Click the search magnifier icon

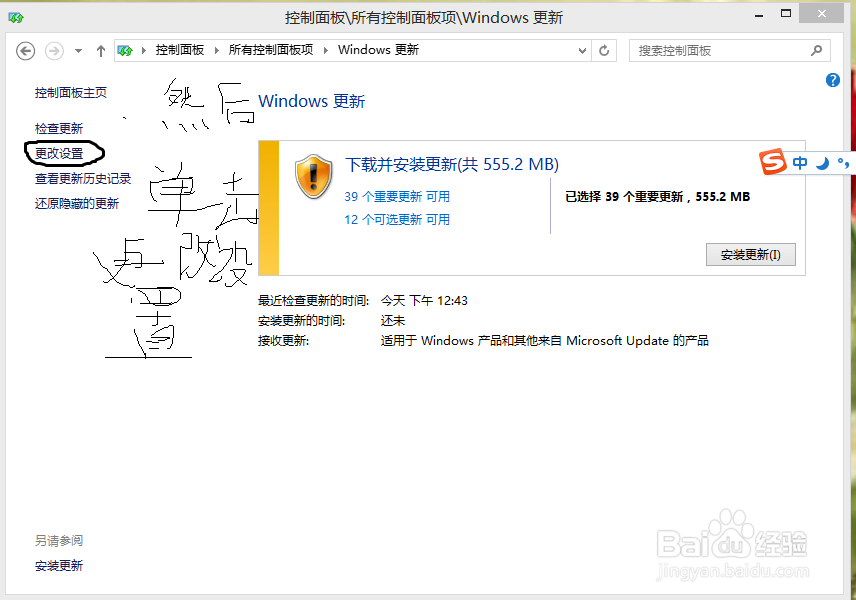[816, 50]
